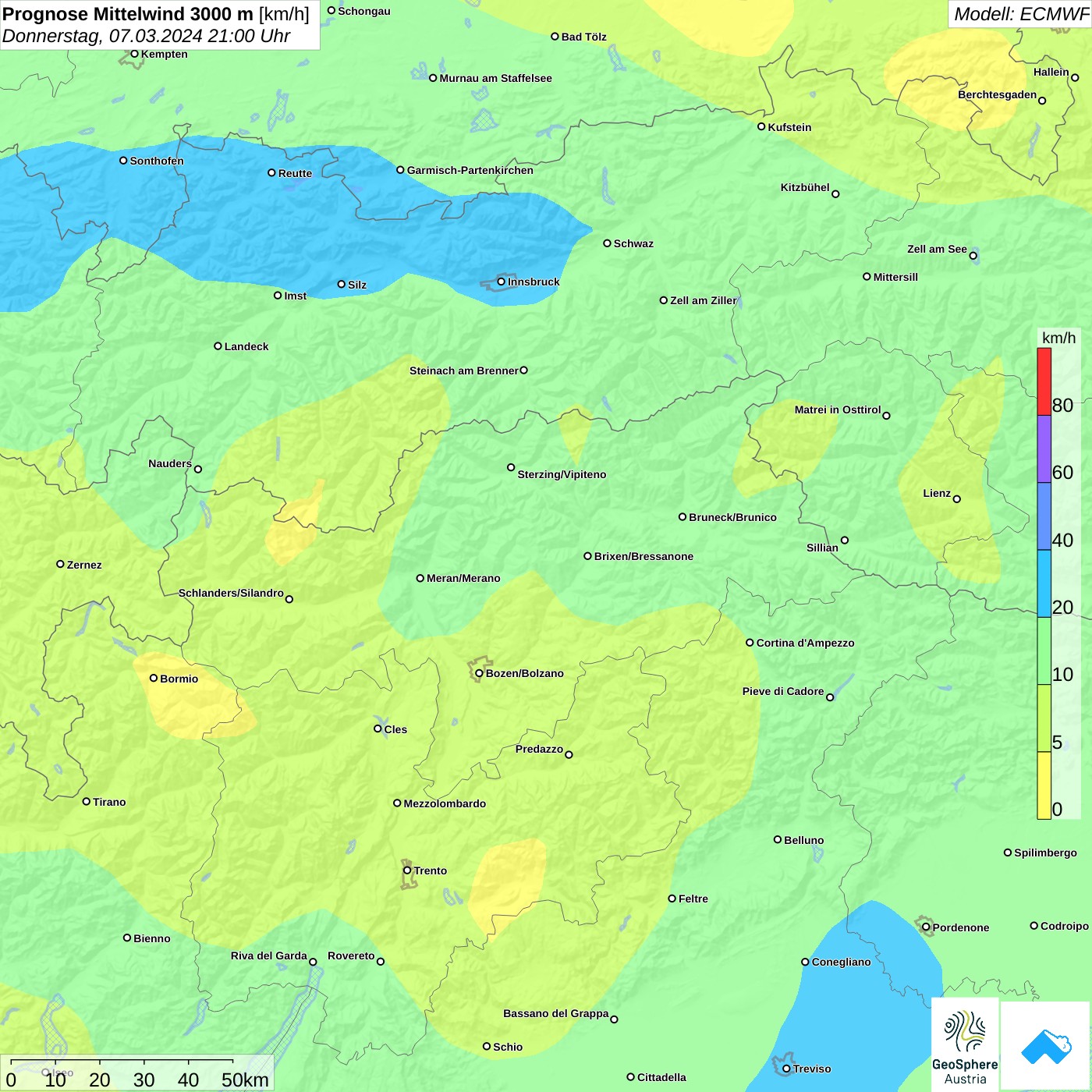This screenshot has width=1092, height=1092.
Task: Click the 'Schongau' label
Action: [x=364, y=11]
